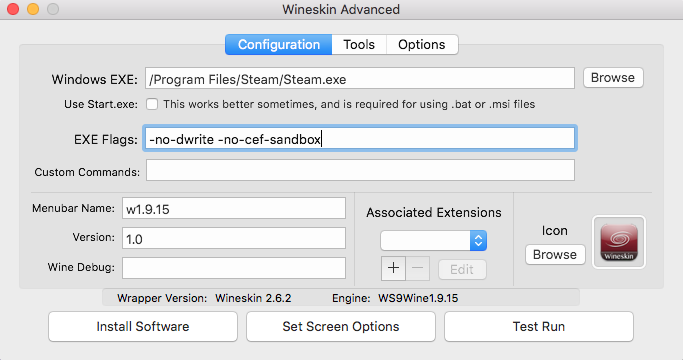
Task: Click the yellow minimize window button
Action: click(33, 9)
